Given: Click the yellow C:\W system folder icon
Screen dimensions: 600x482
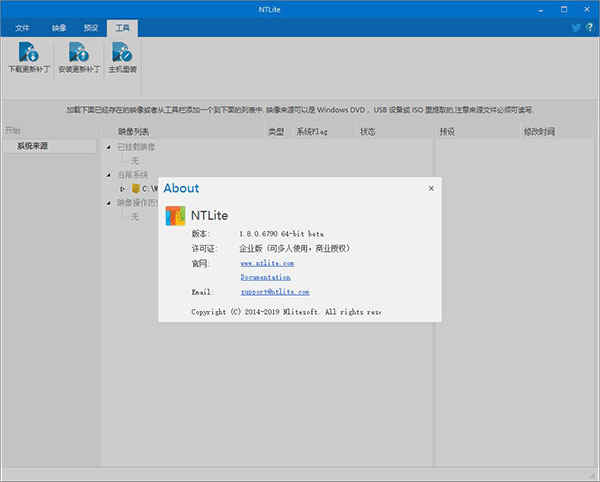Looking at the screenshot, I should tap(135, 188).
